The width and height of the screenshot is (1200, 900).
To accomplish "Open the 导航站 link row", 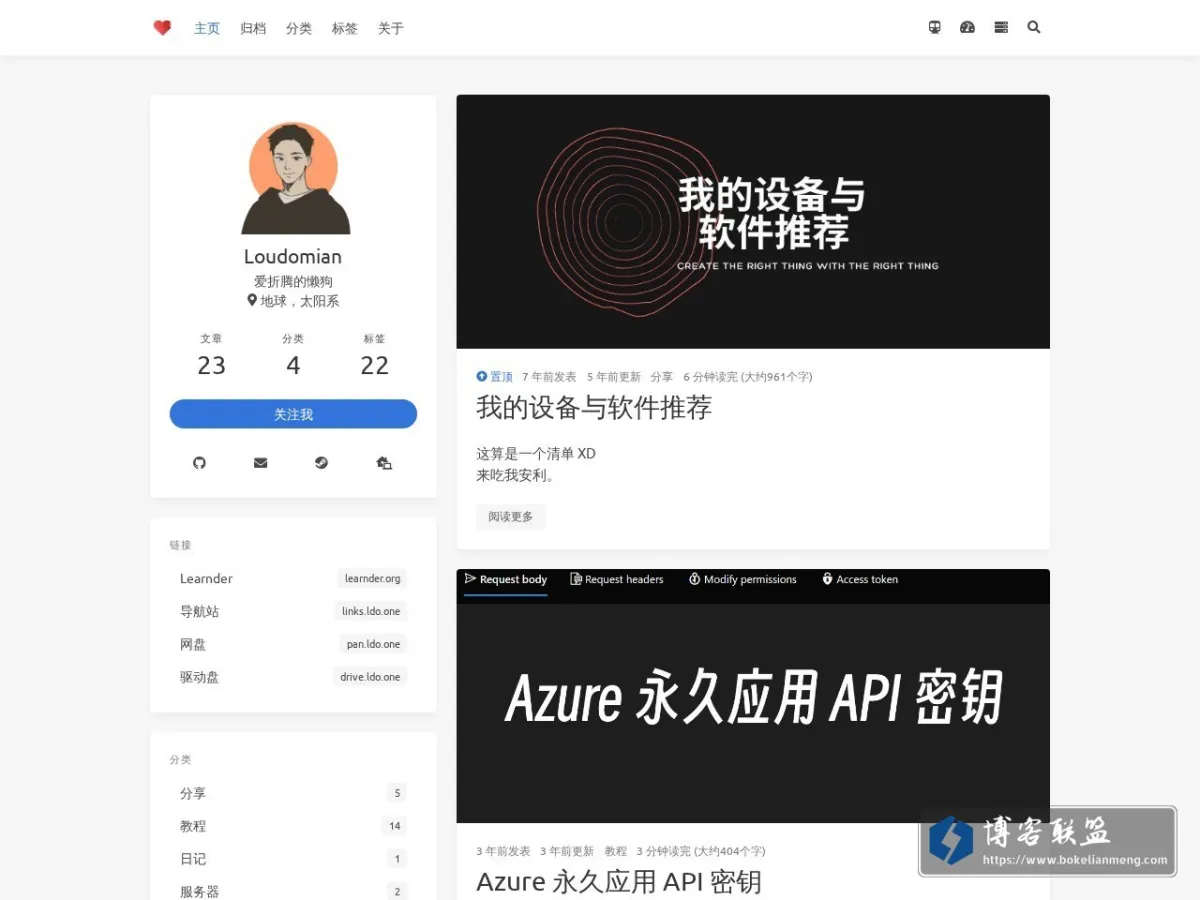I will (293, 611).
